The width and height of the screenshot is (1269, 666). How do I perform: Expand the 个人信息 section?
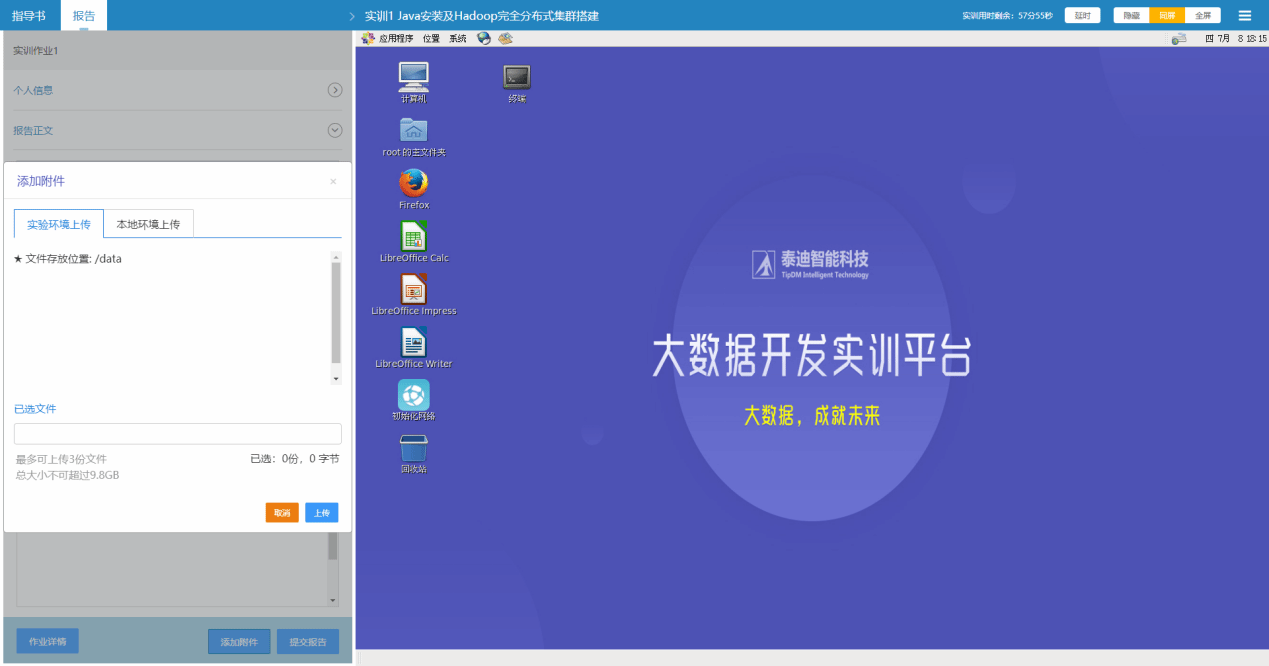pos(335,90)
